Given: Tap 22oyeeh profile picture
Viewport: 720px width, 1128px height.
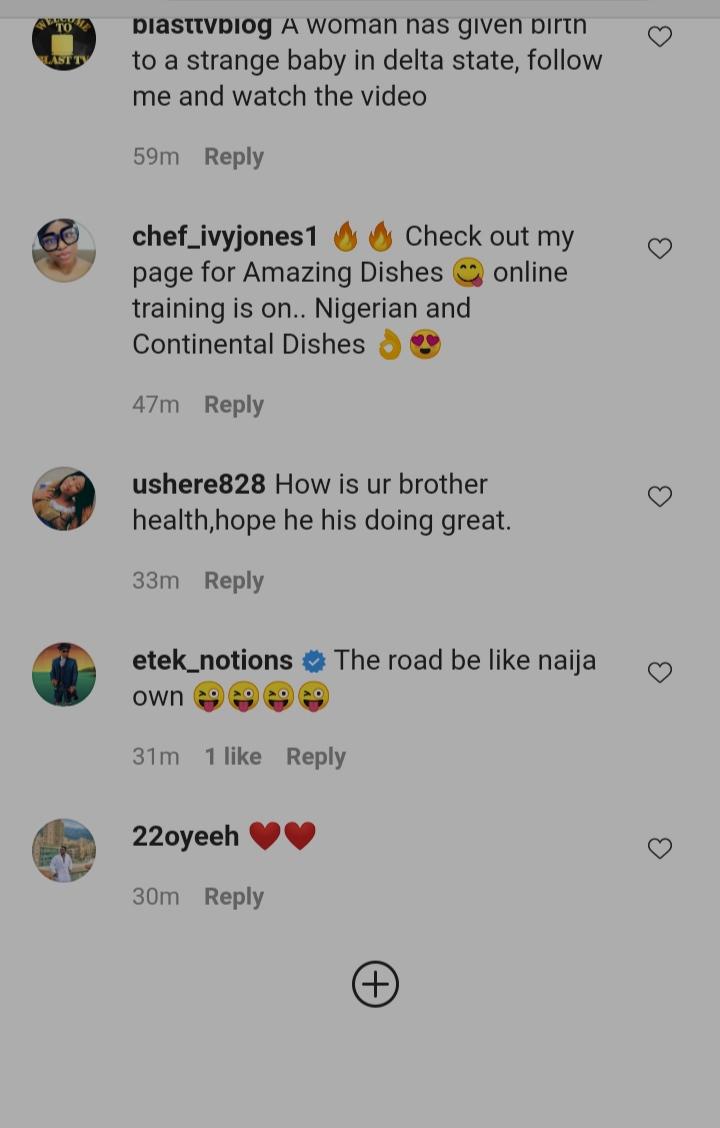Looking at the screenshot, I should 64,851.
